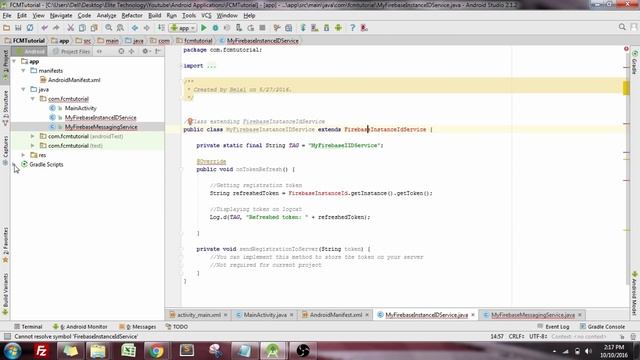Viewport: 640px width, 360px height.
Task: Select the Project Files view tab
Action: pyautogui.click(x=71, y=51)
